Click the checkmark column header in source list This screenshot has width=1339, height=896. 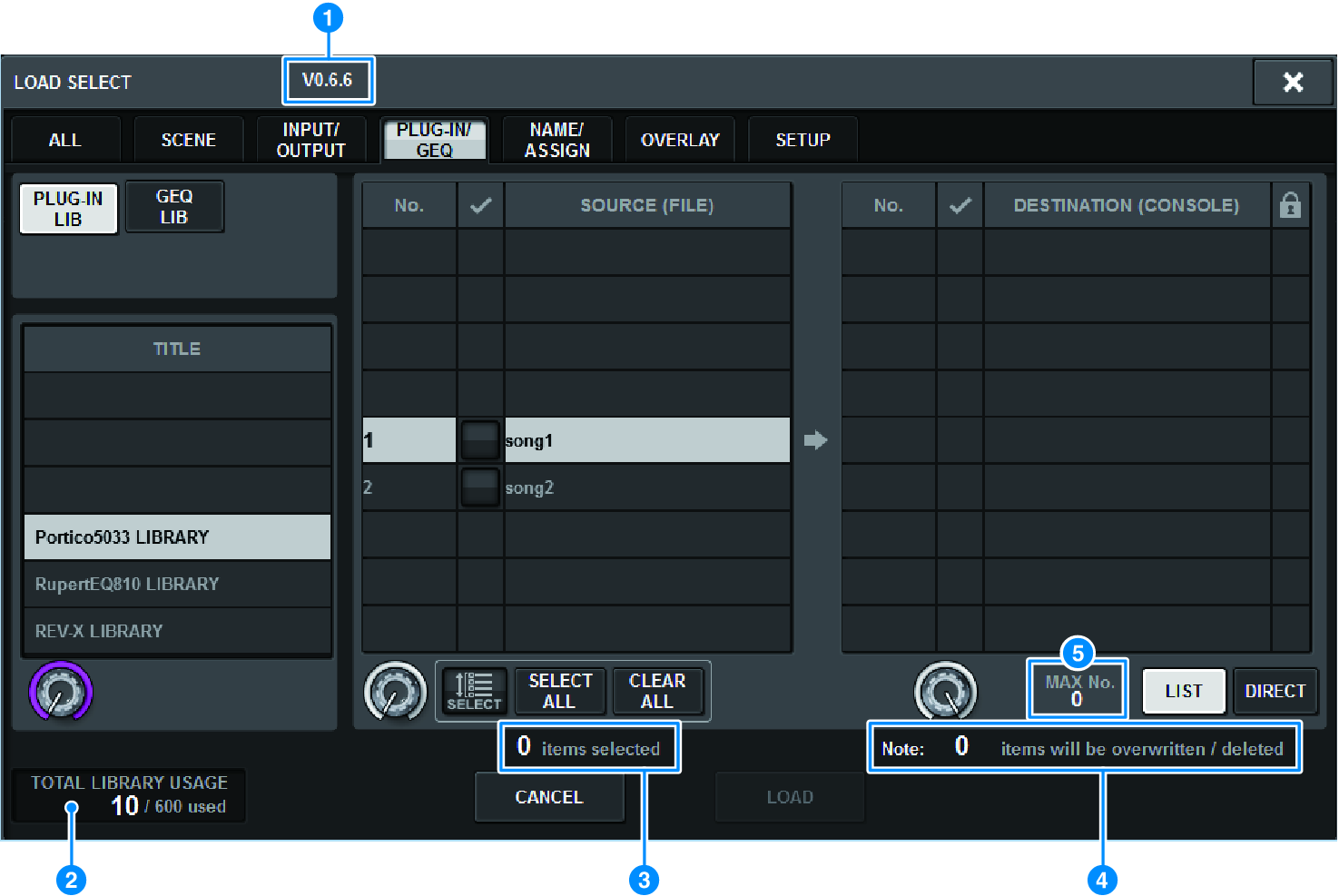(x=480, y=204)
